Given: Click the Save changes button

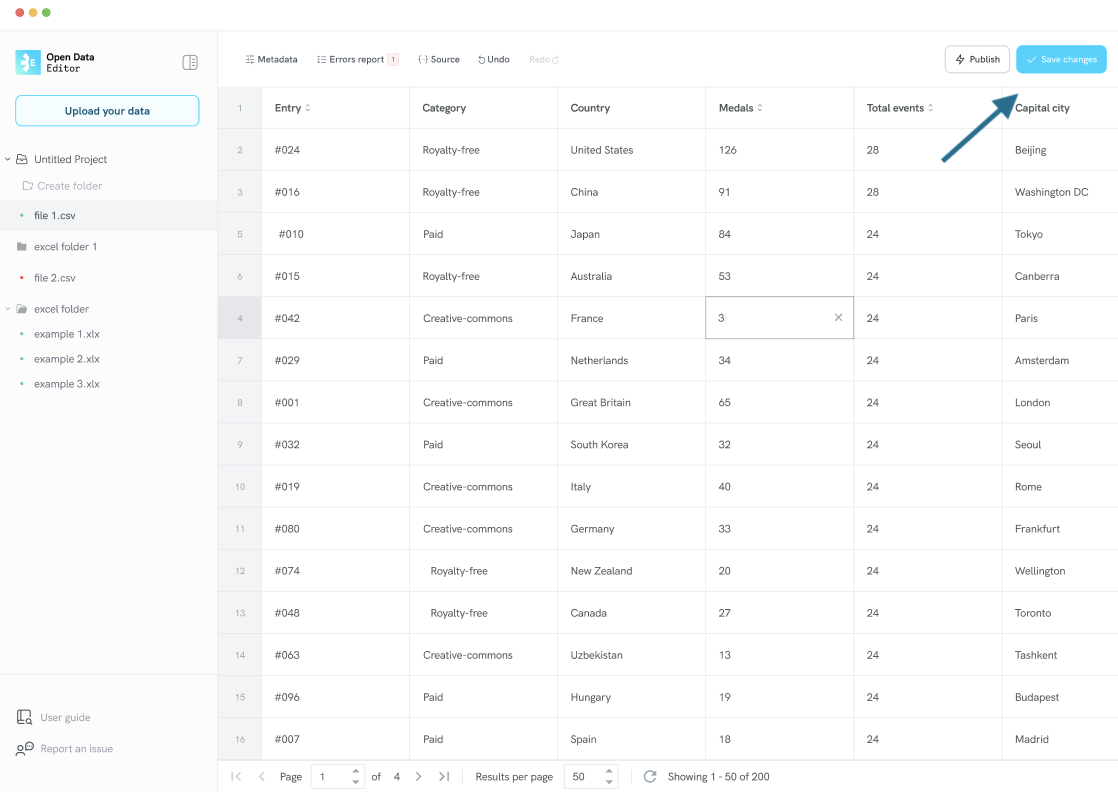Looking at the screenshot, I should click(x=1061, y=60).
